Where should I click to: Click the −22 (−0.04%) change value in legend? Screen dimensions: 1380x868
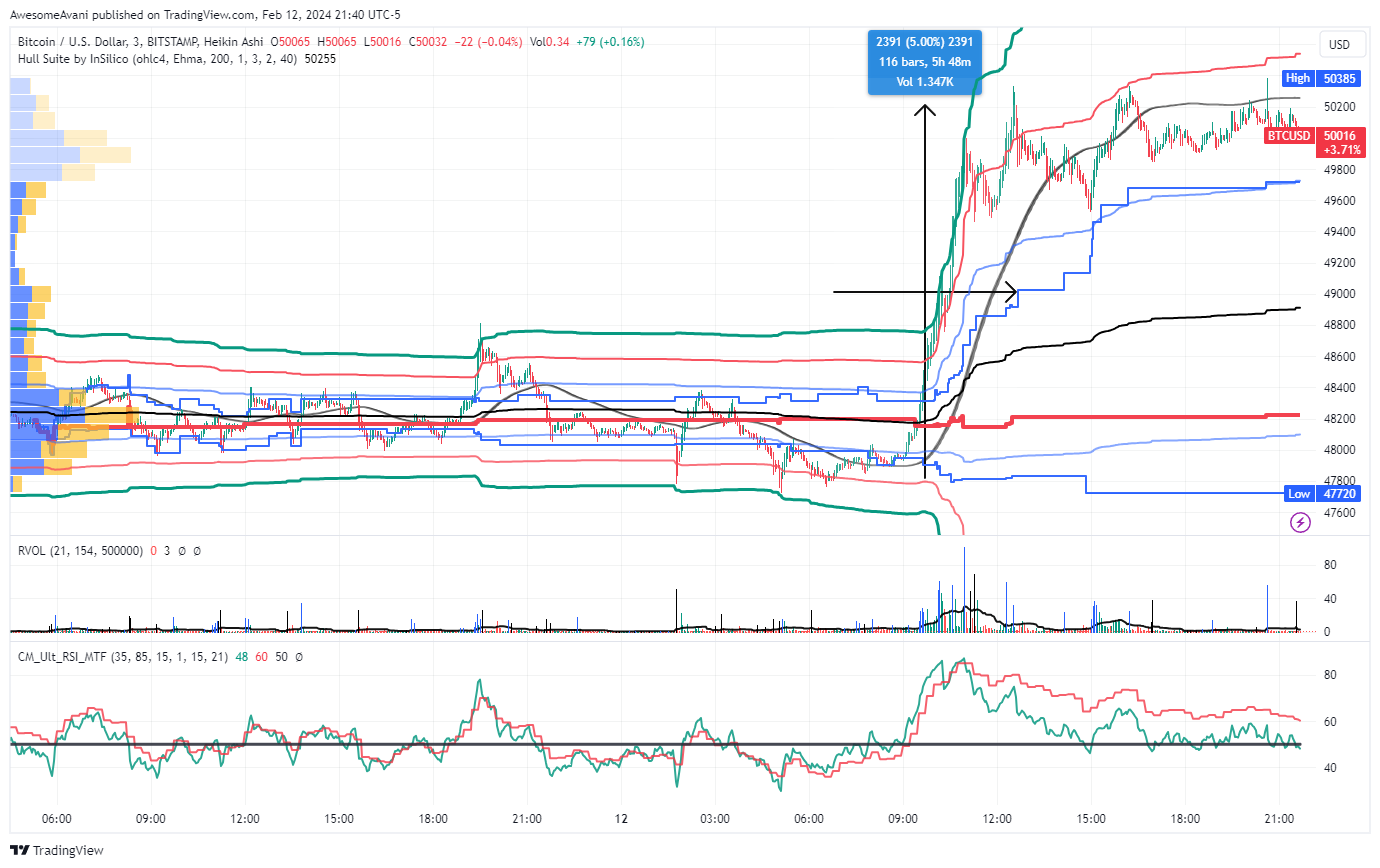(490, 42)
